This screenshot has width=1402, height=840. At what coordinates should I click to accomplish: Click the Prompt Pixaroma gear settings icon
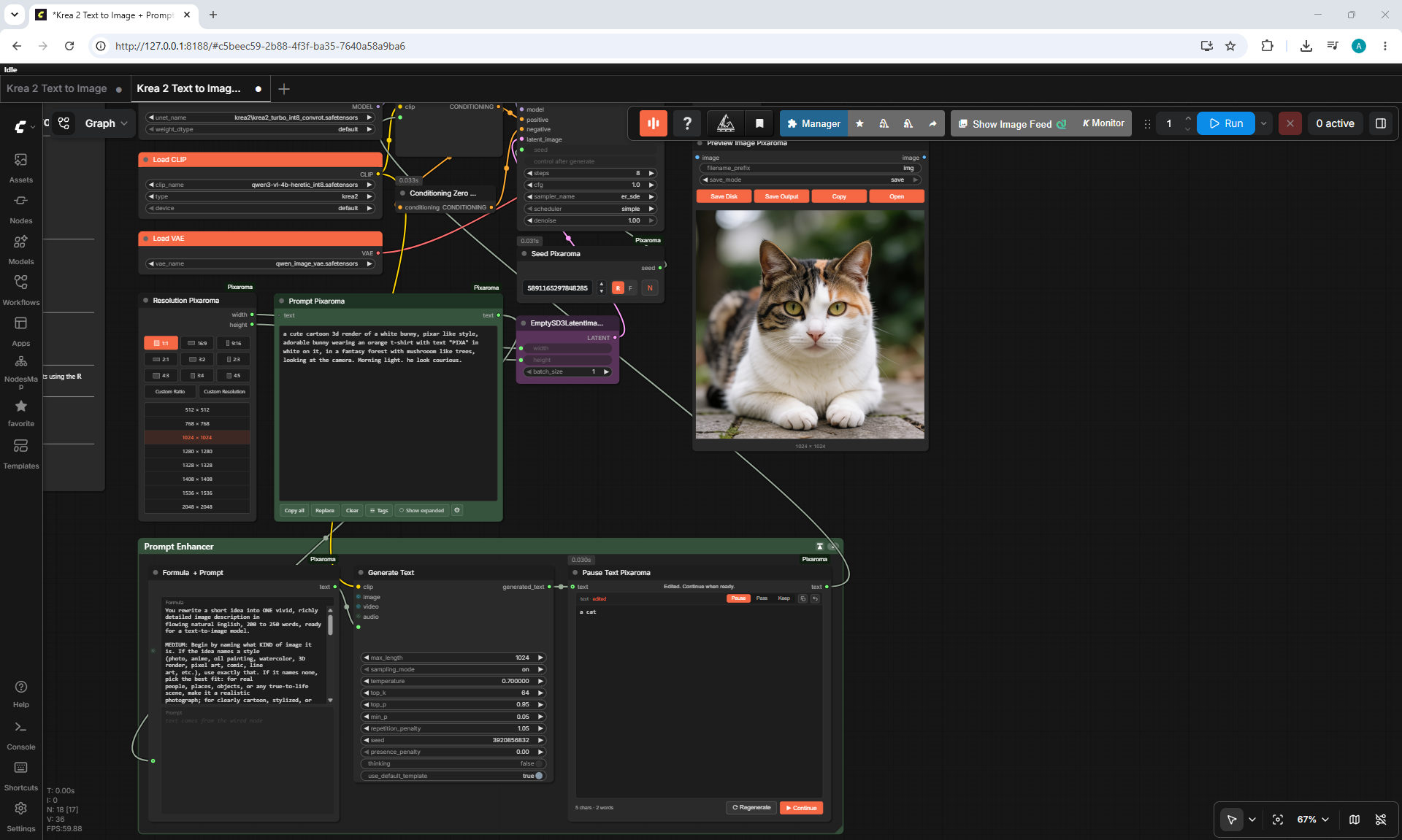tap(457, 510)
